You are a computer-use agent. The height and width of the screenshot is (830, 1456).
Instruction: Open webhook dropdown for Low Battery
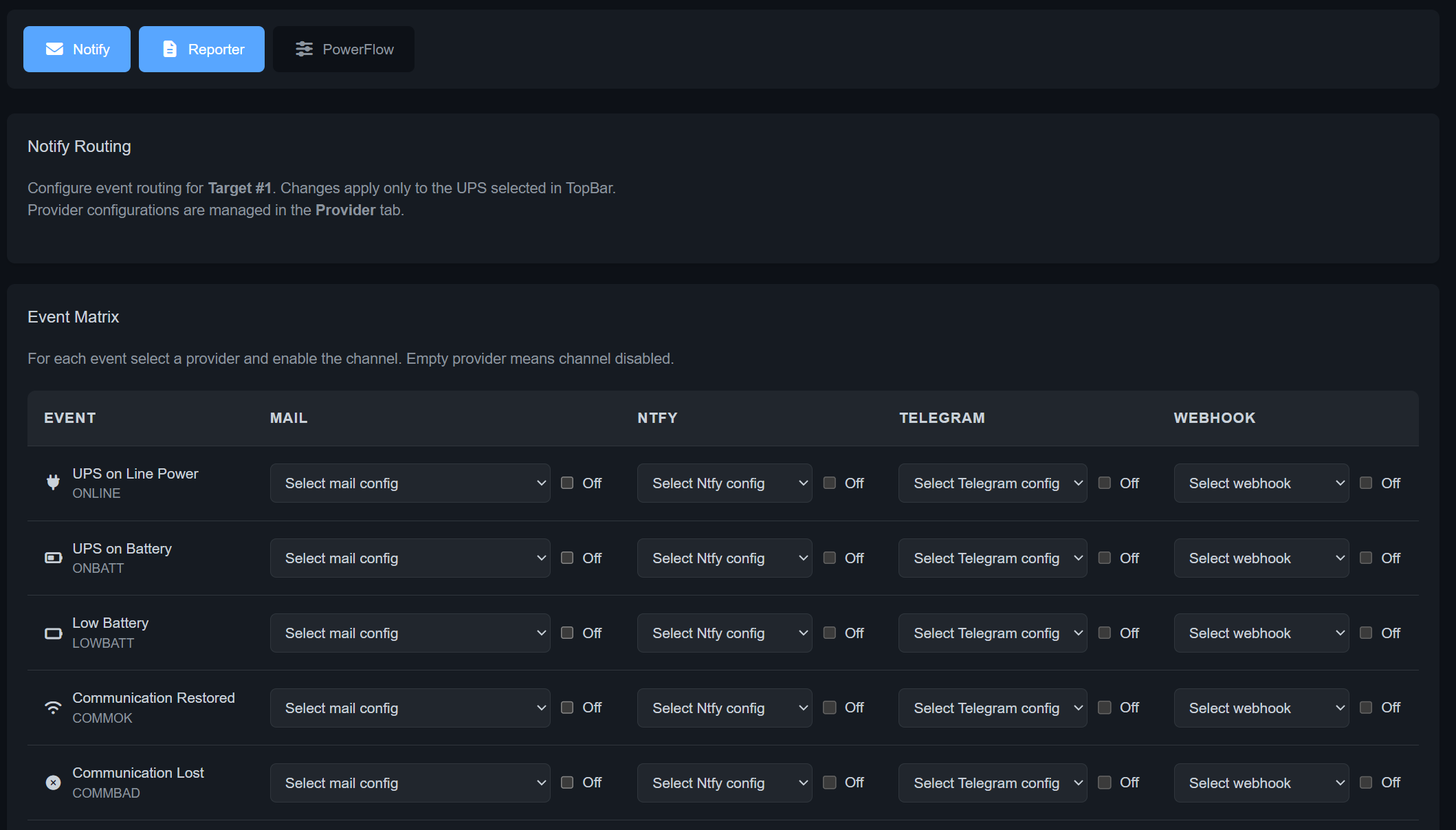coord(1261,633)
